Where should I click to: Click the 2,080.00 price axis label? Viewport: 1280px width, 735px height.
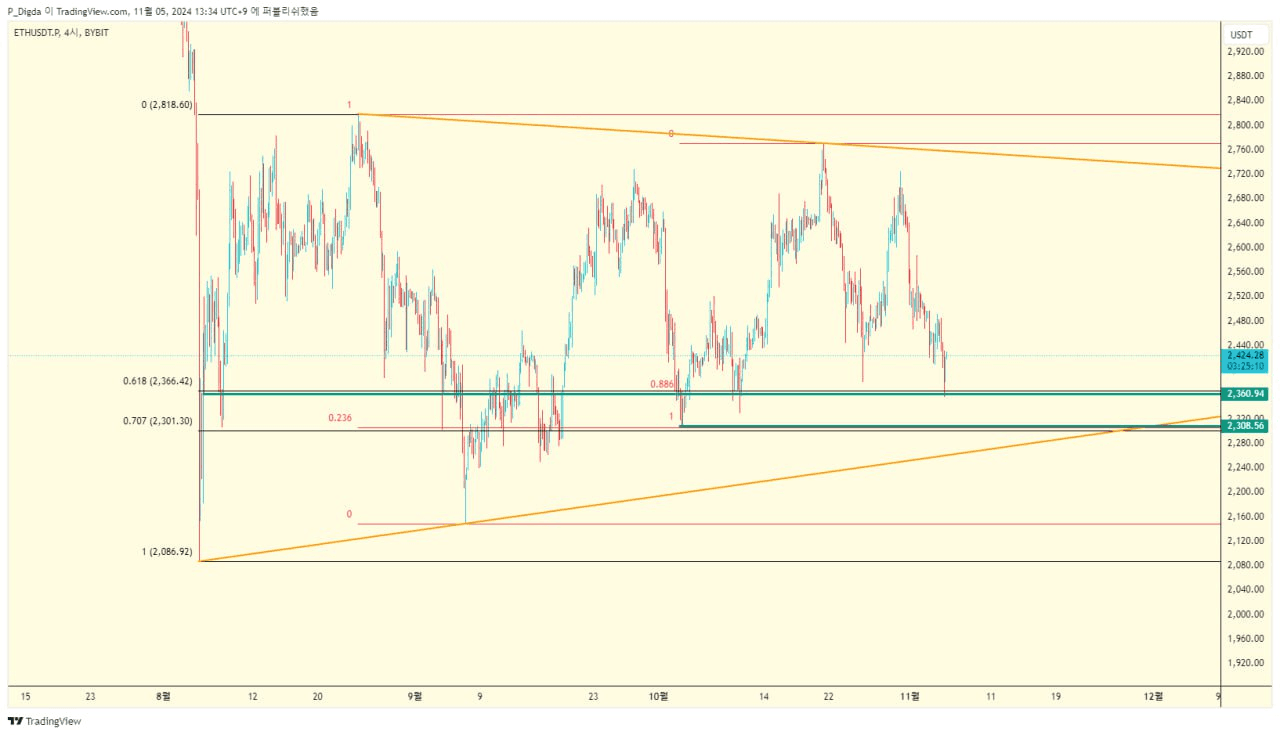point(1247,565)
